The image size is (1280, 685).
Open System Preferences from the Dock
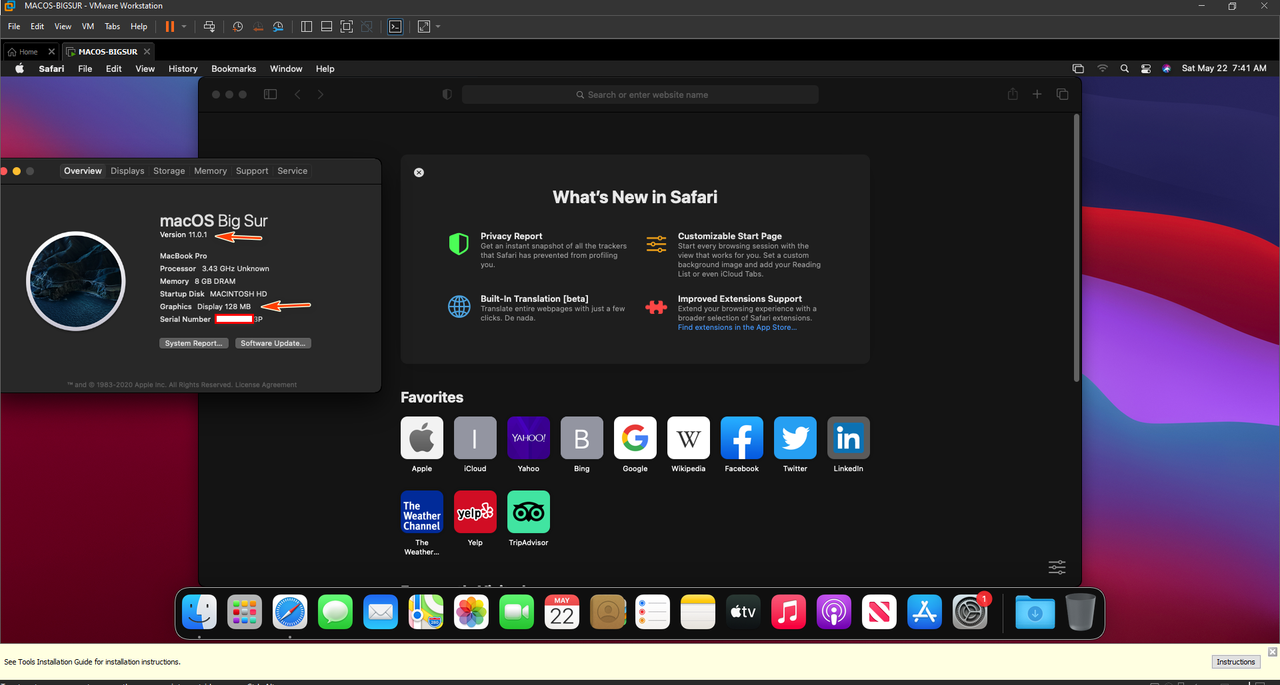point(970,611)
